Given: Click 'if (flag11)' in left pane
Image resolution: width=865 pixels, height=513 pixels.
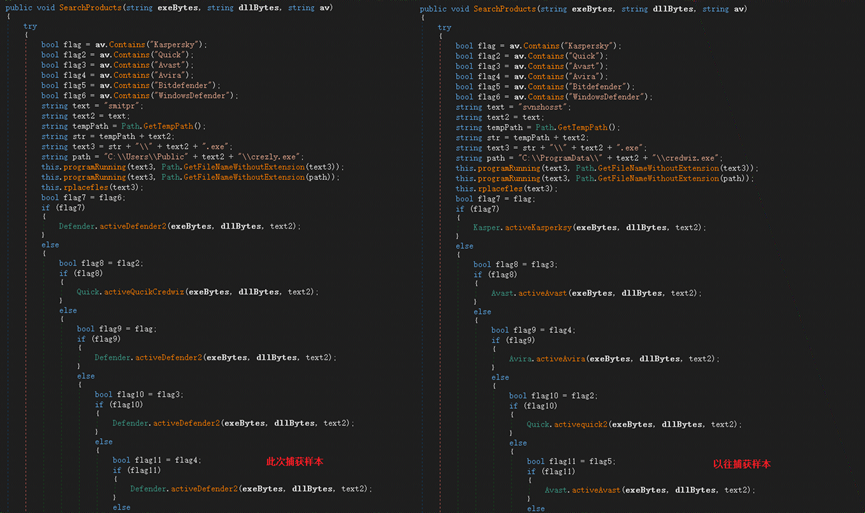Looking at the screenshot, I should coord(137,470).
